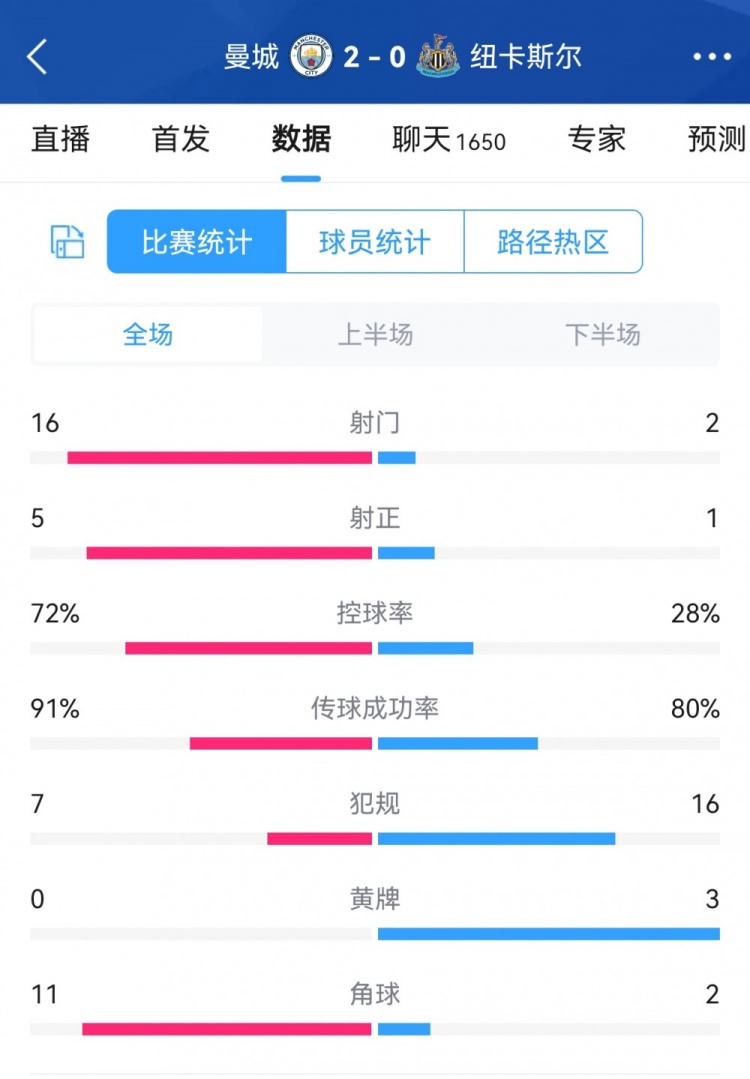This screenshot has height=1079, width=750.
Task: Switch to 球员统计 player stats
Action: (375, 242)
